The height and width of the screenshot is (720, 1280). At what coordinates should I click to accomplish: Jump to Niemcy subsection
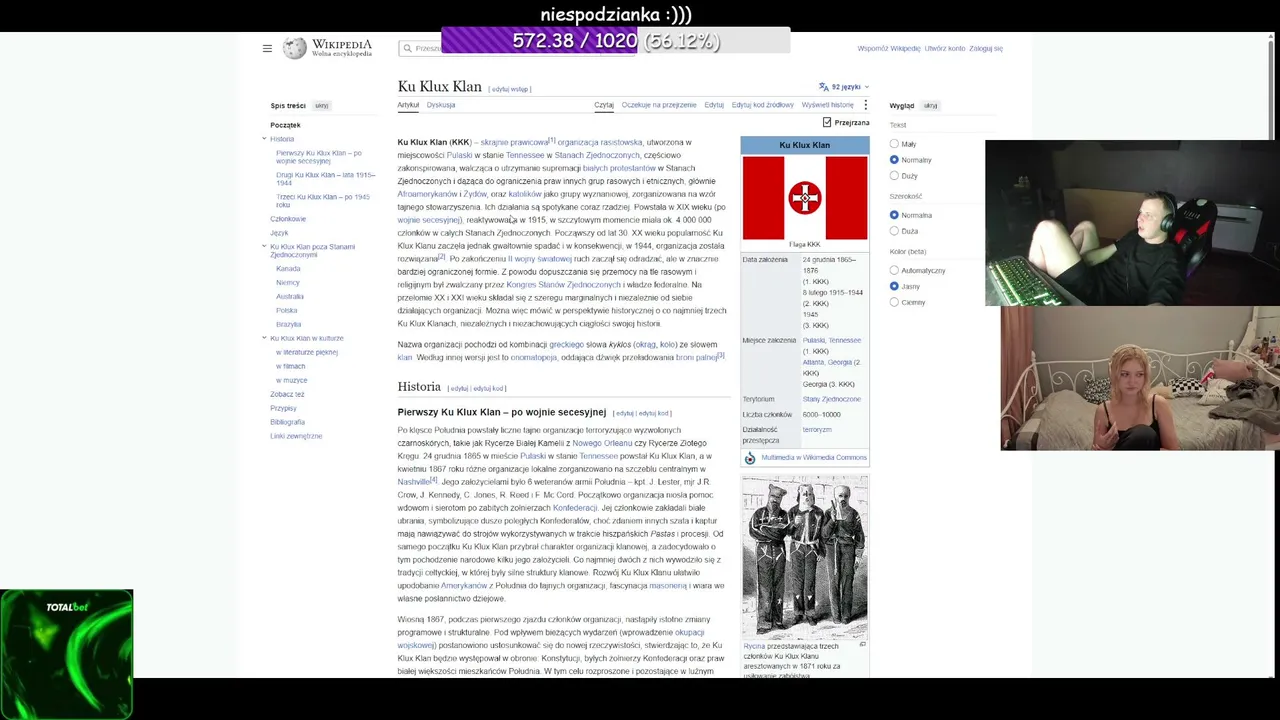point(288,283)
